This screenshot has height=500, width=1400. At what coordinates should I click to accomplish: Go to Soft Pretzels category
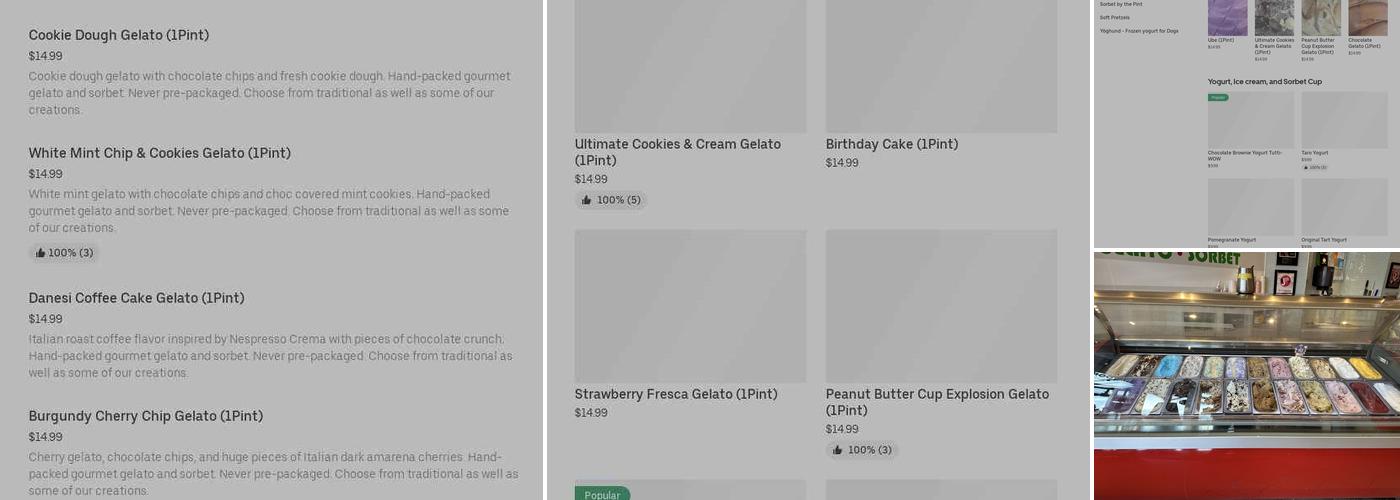[x=1114, y=17]
